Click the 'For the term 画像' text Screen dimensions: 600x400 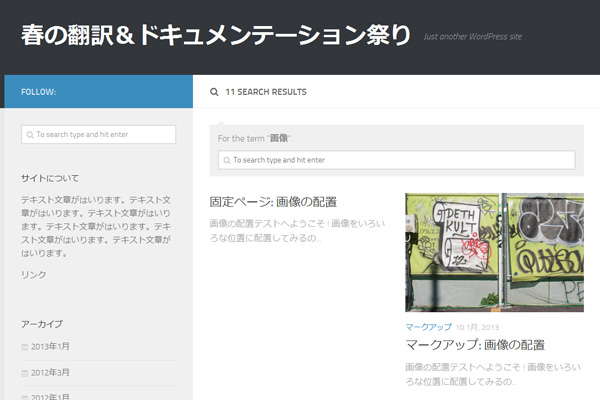(x=255, y=138)
